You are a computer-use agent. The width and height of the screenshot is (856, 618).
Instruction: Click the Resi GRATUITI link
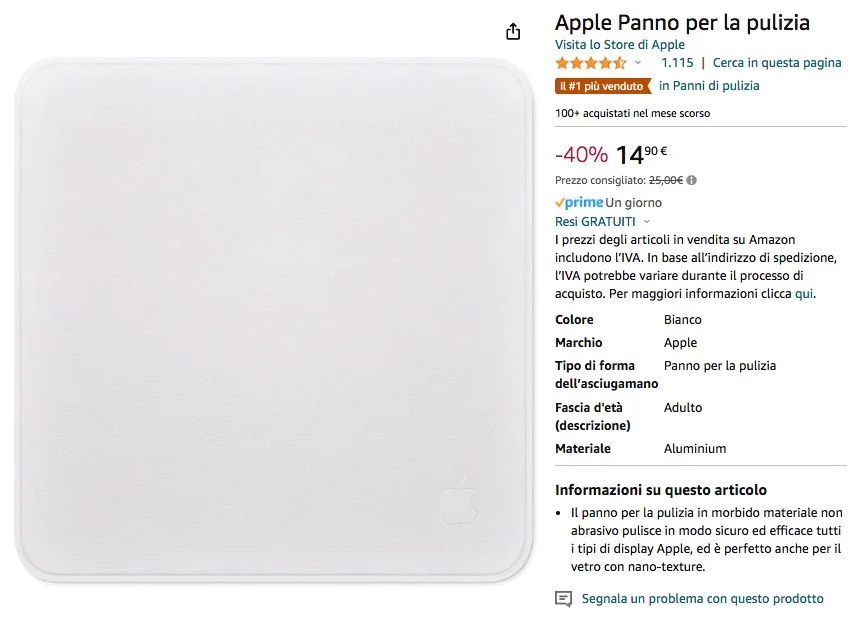tap(595, 221)
